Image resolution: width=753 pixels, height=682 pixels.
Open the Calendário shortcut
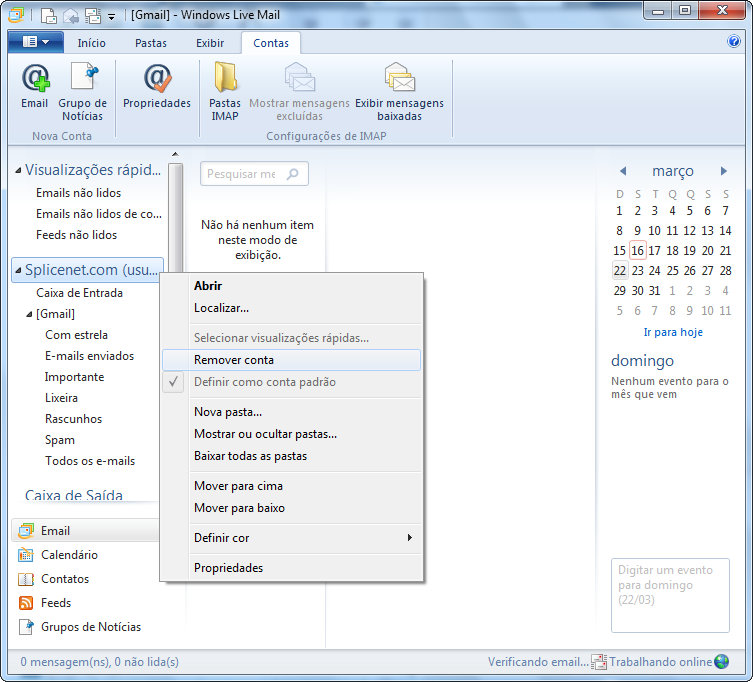(x=69, y=555)
